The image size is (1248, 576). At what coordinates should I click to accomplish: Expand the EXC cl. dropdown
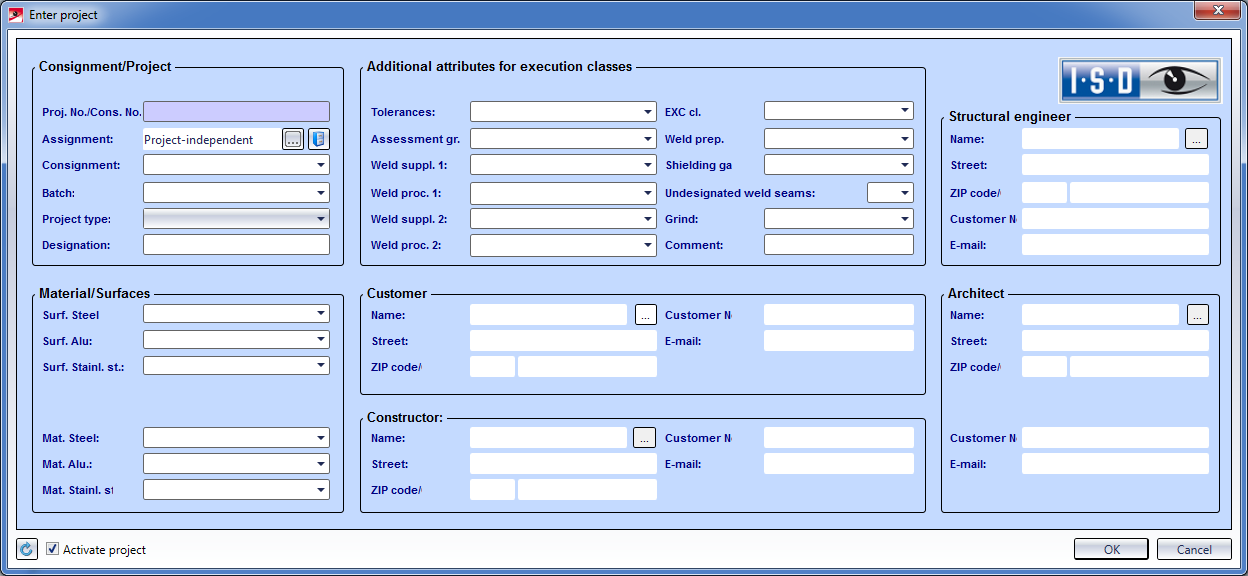pyautogui.click(x=838, y=111)
